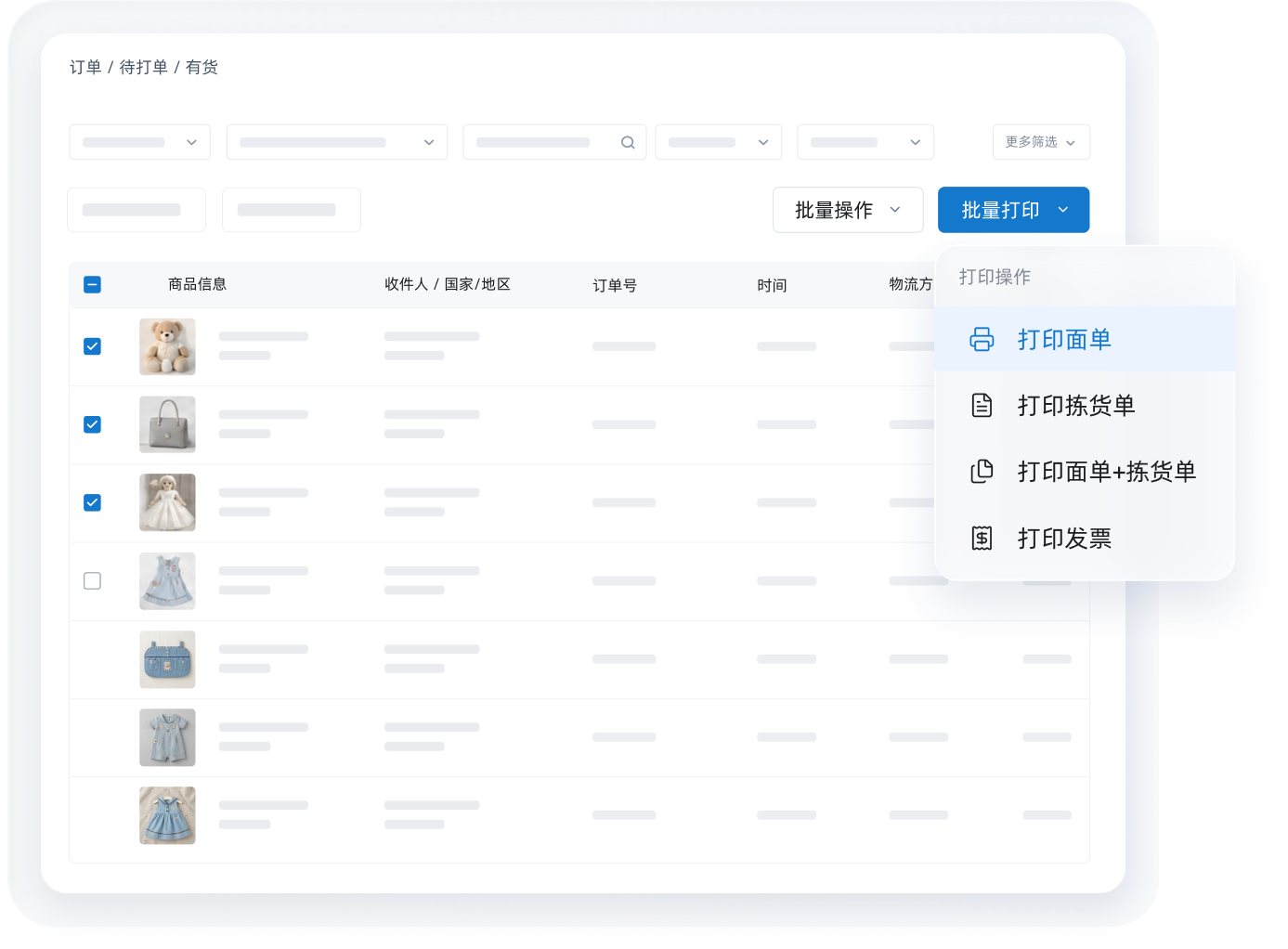Click the first placeholder button under filters
Viewport: 1288px width, 949px height.
(137, 210)
